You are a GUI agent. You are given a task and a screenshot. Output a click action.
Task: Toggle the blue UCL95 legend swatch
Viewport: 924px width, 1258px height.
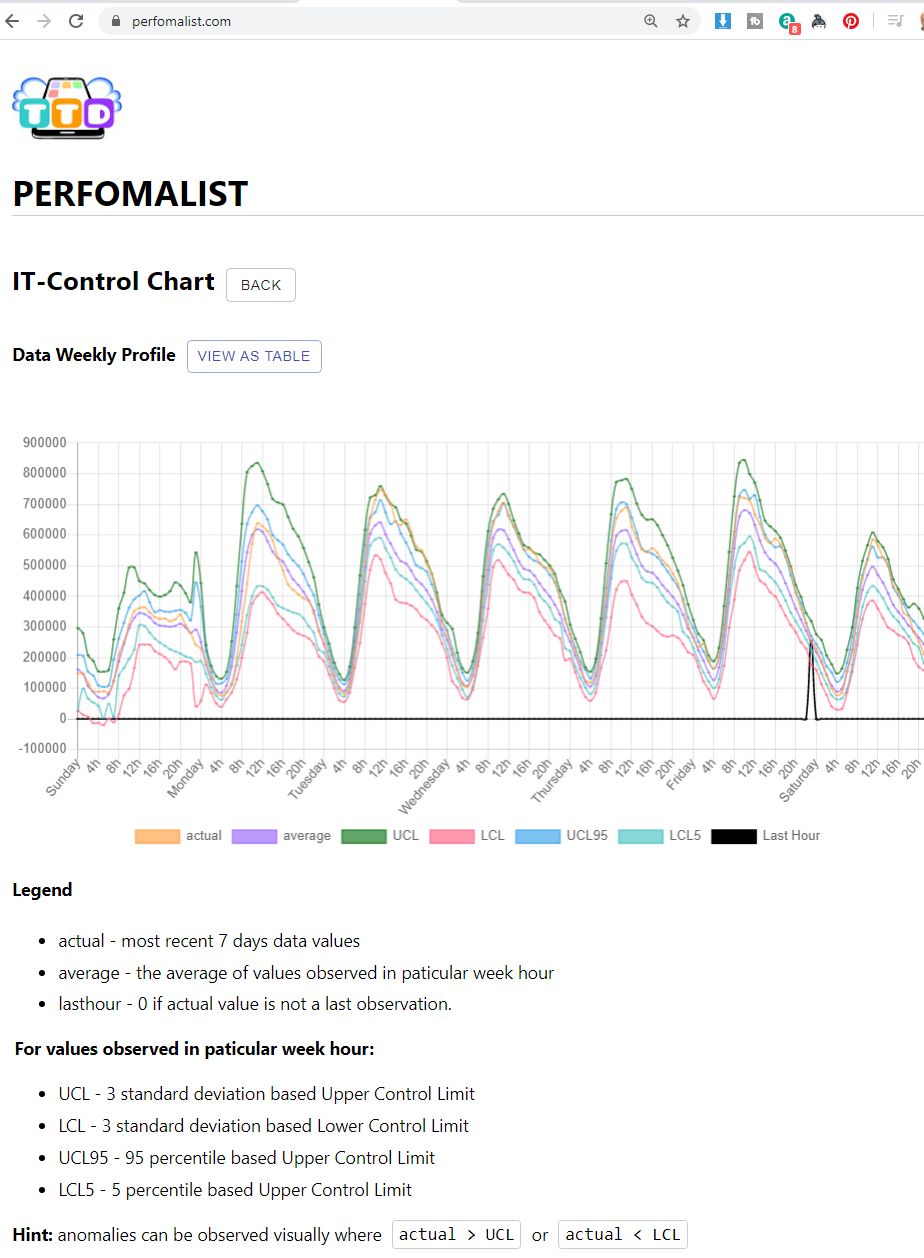[x=537, y=836]
